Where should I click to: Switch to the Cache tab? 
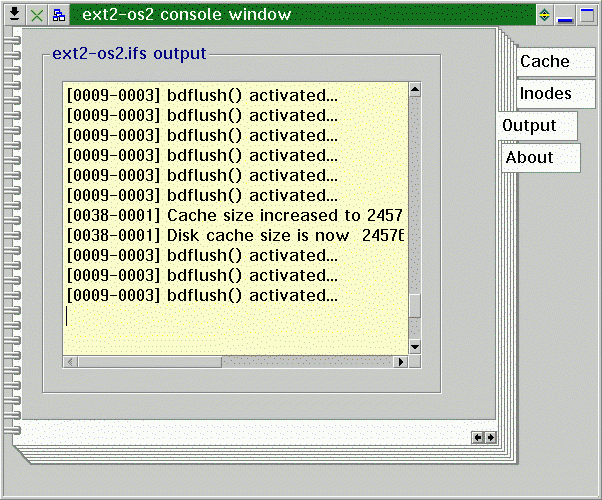pyautogui.click(x=545, y=61)
